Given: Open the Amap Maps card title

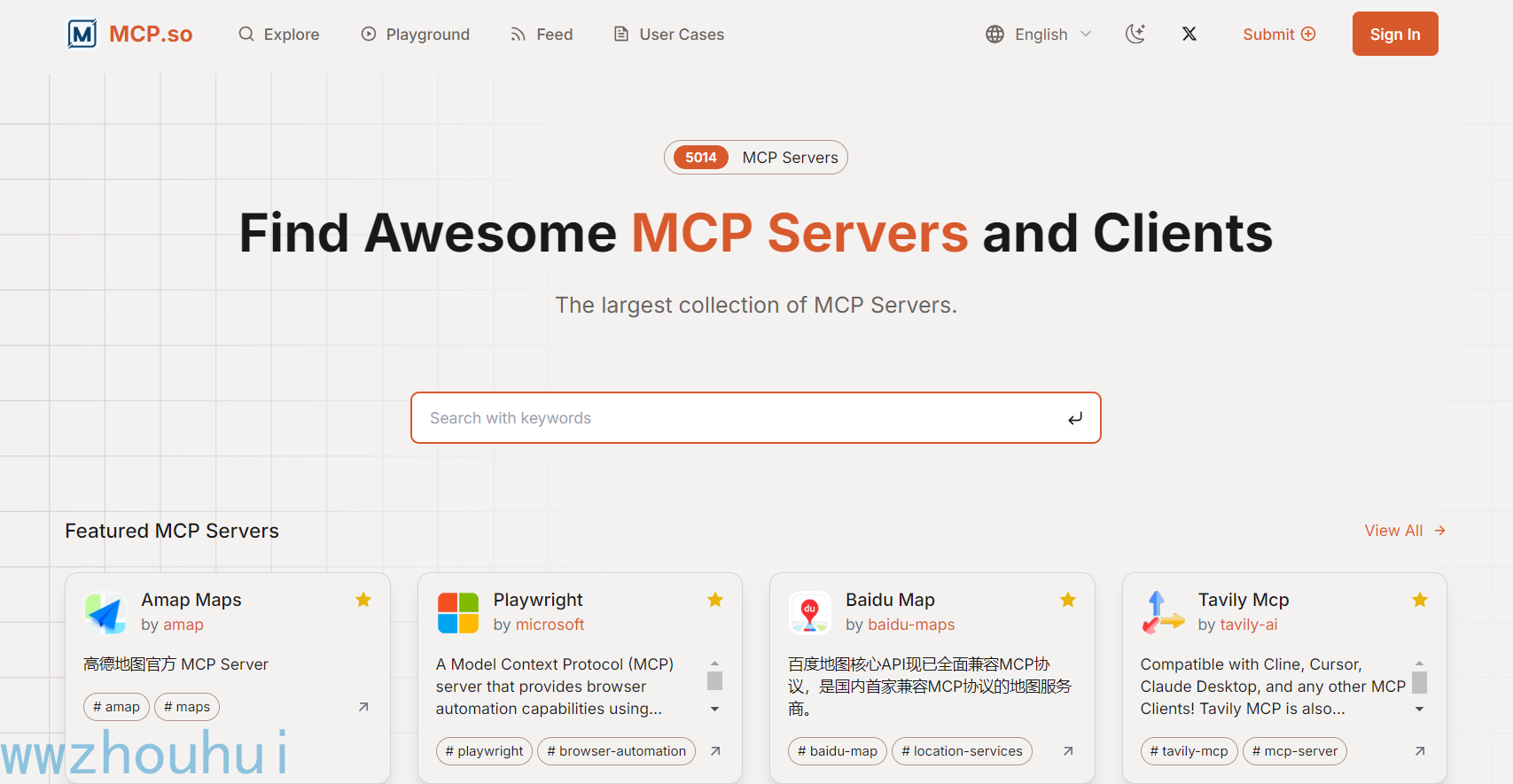Looking at the screenshot, I should [191, 600].
